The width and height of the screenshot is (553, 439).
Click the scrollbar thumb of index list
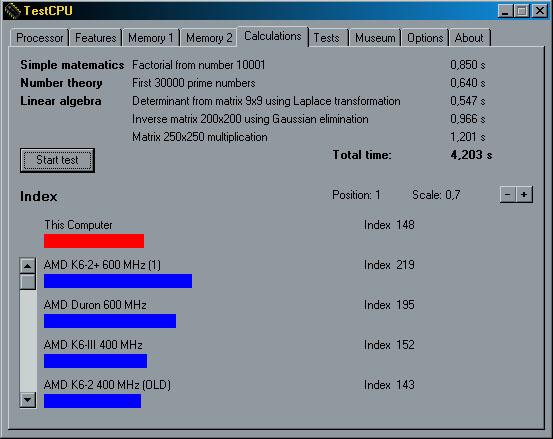[x=28, y=282]
